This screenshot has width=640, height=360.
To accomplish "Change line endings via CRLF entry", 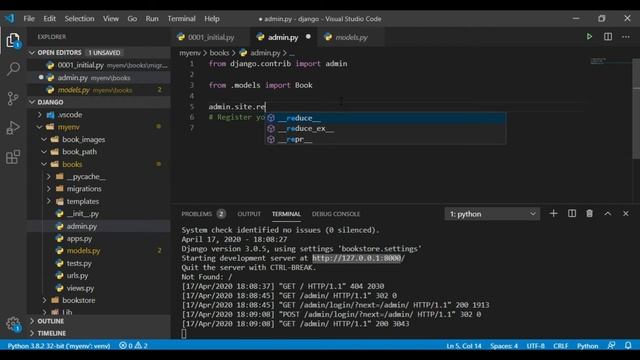I will tap(560, 346).
